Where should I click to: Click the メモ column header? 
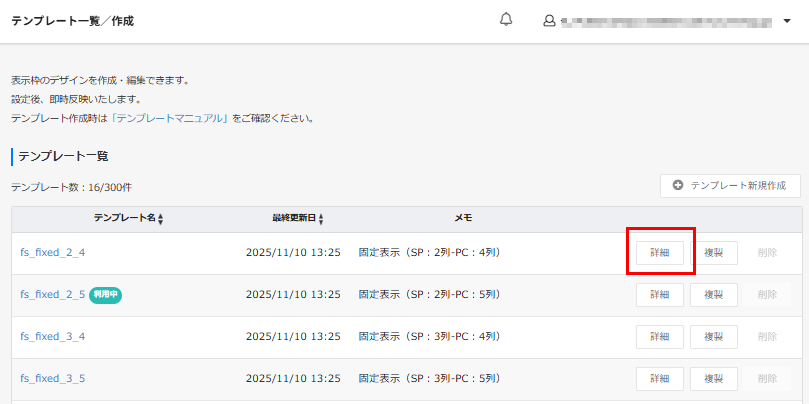click(463, 218)
